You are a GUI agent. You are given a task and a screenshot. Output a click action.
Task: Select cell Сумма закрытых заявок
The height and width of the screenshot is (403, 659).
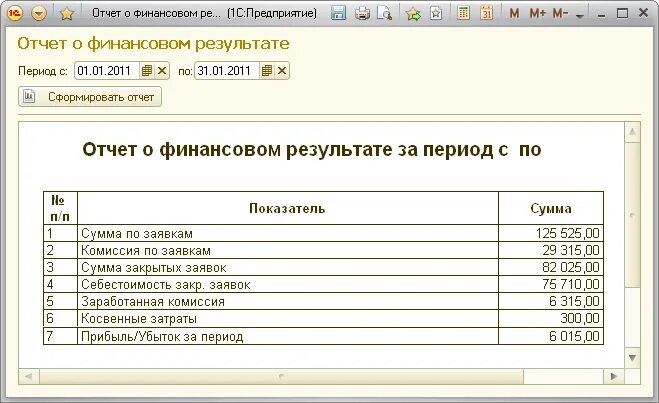[x=288, y=267]
